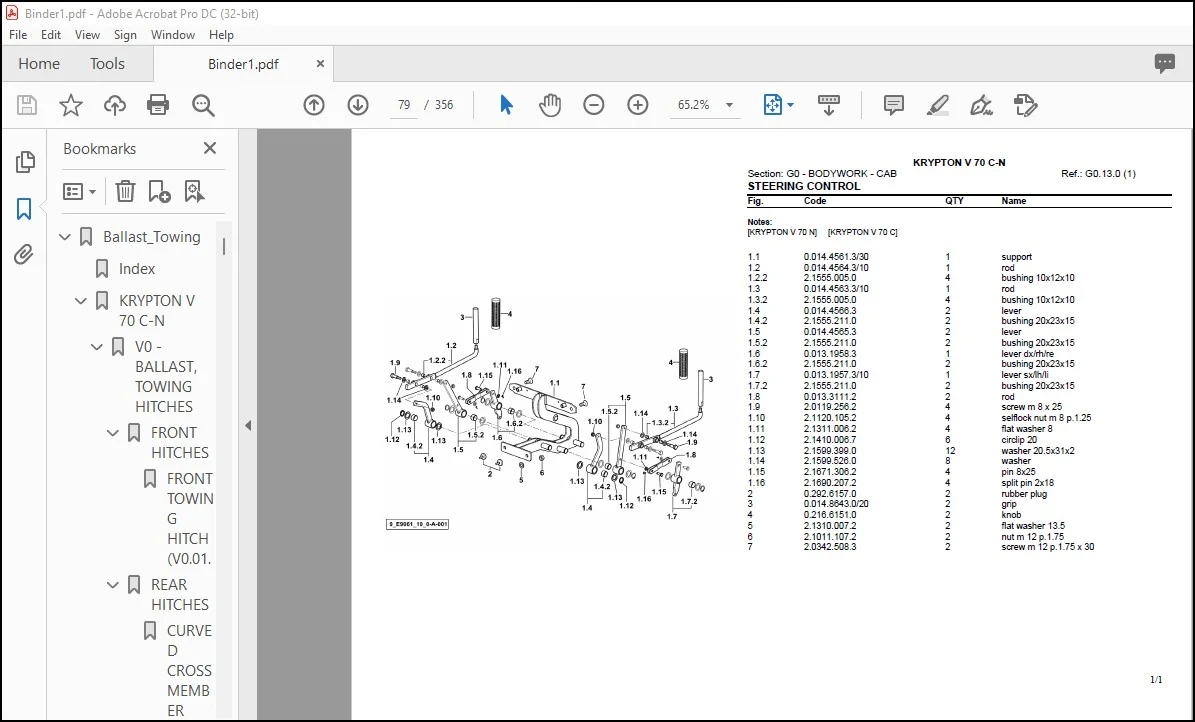
Task: Collapse the REAR HITCHES bookmark
Action: pos(113,585)
